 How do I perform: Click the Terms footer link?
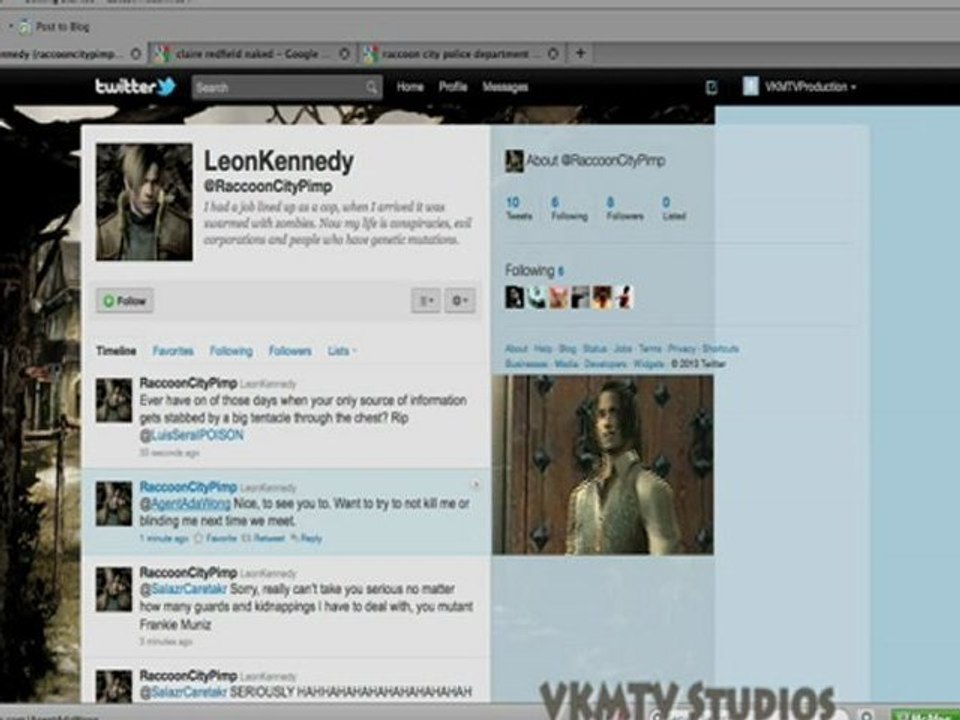pos(650,348)
